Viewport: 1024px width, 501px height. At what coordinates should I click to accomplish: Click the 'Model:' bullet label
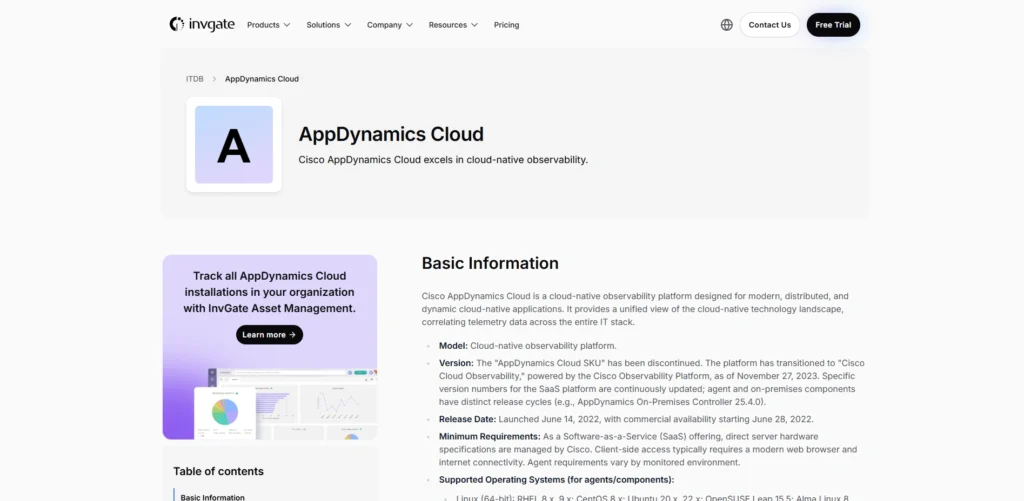click(x=453, y=346)
